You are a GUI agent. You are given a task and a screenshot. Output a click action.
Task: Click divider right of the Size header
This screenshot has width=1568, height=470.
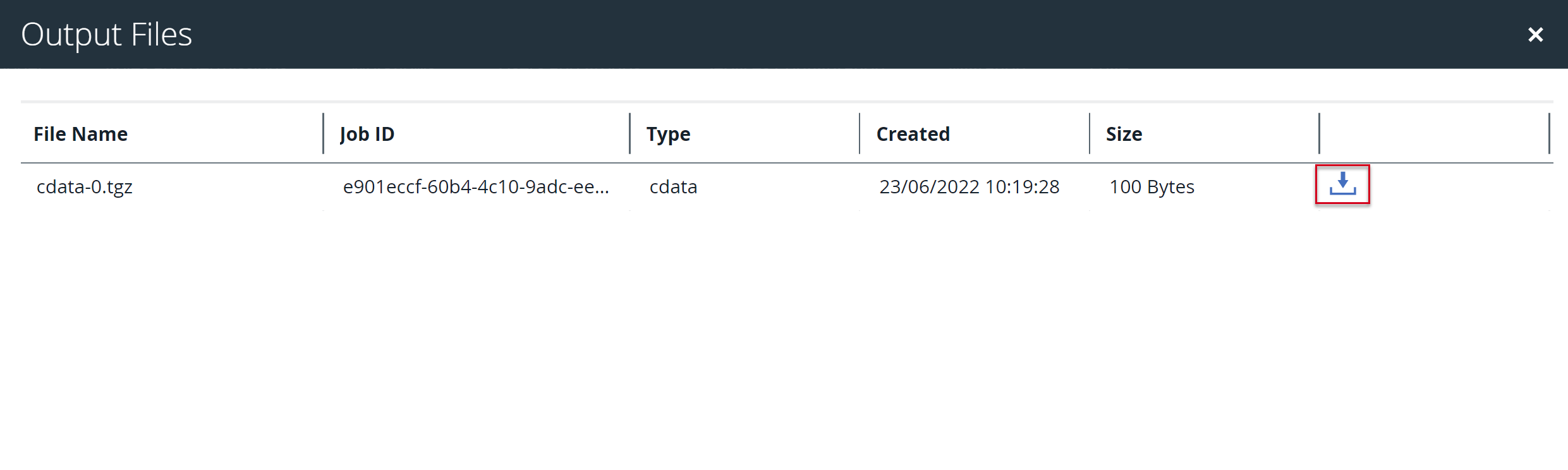1319,133
